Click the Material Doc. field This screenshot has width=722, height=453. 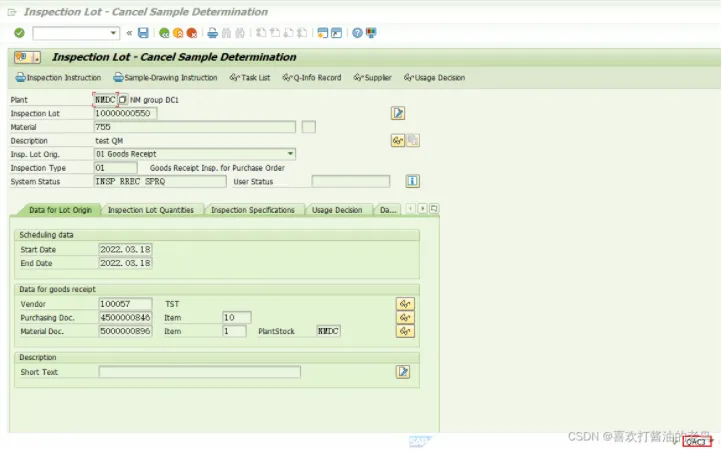pos(125,331)
